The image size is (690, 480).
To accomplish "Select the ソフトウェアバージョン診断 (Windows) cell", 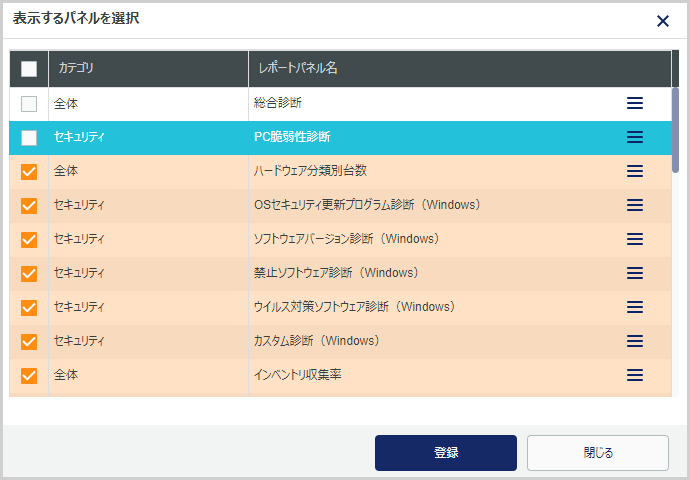I will [x=460, y=239].
